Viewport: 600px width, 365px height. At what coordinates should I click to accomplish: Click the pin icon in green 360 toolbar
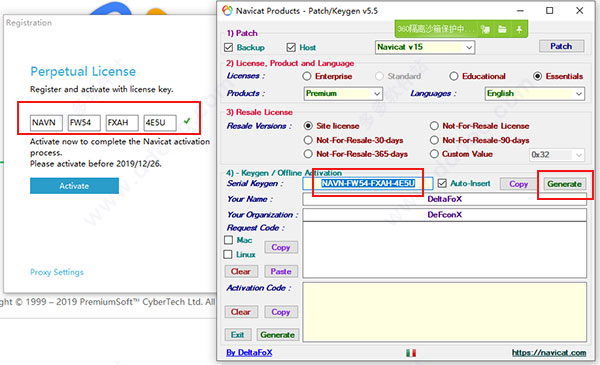coord(519,29)
